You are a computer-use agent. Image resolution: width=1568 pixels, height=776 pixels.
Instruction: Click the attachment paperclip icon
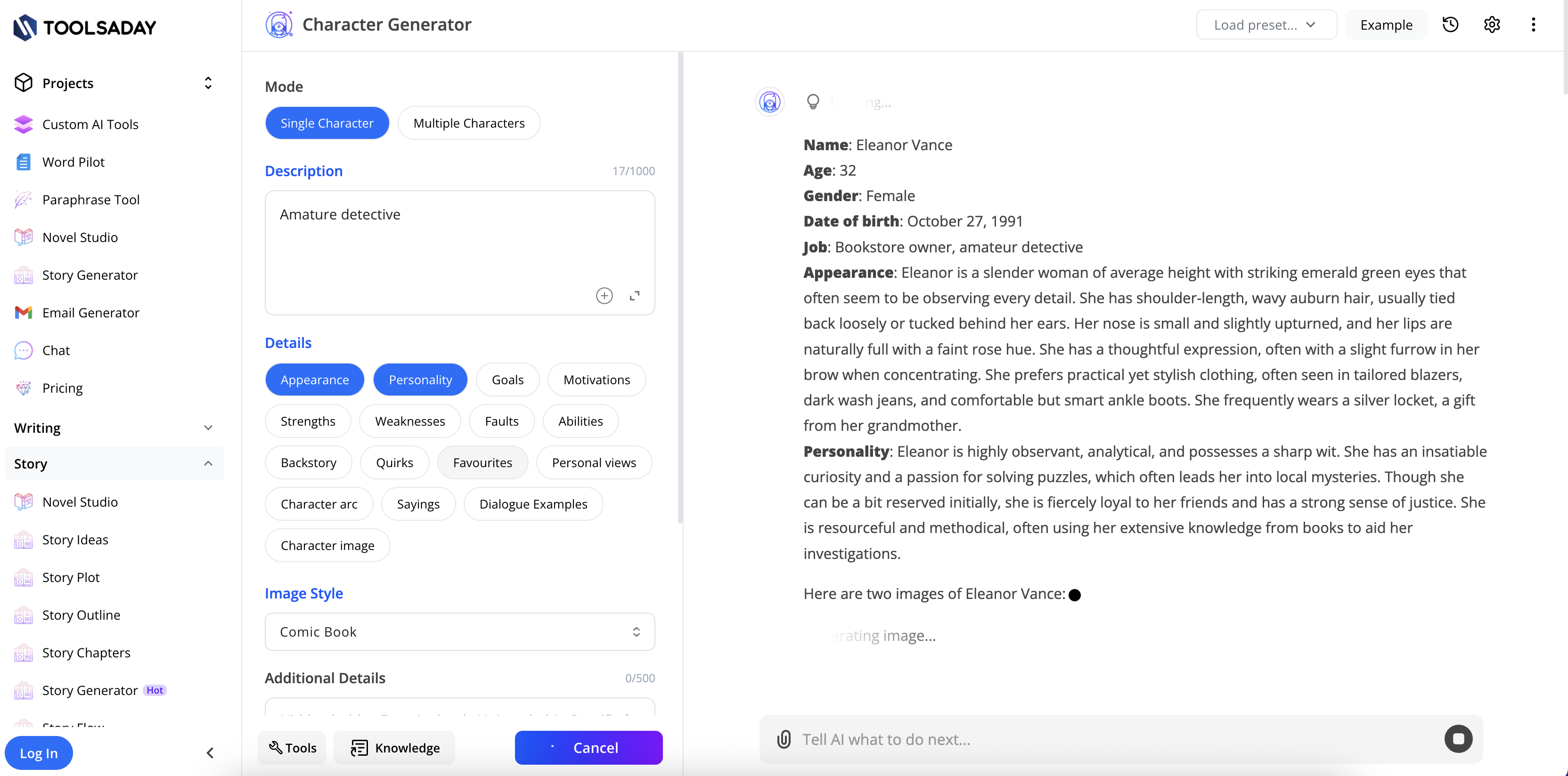(x=784, y=740)
